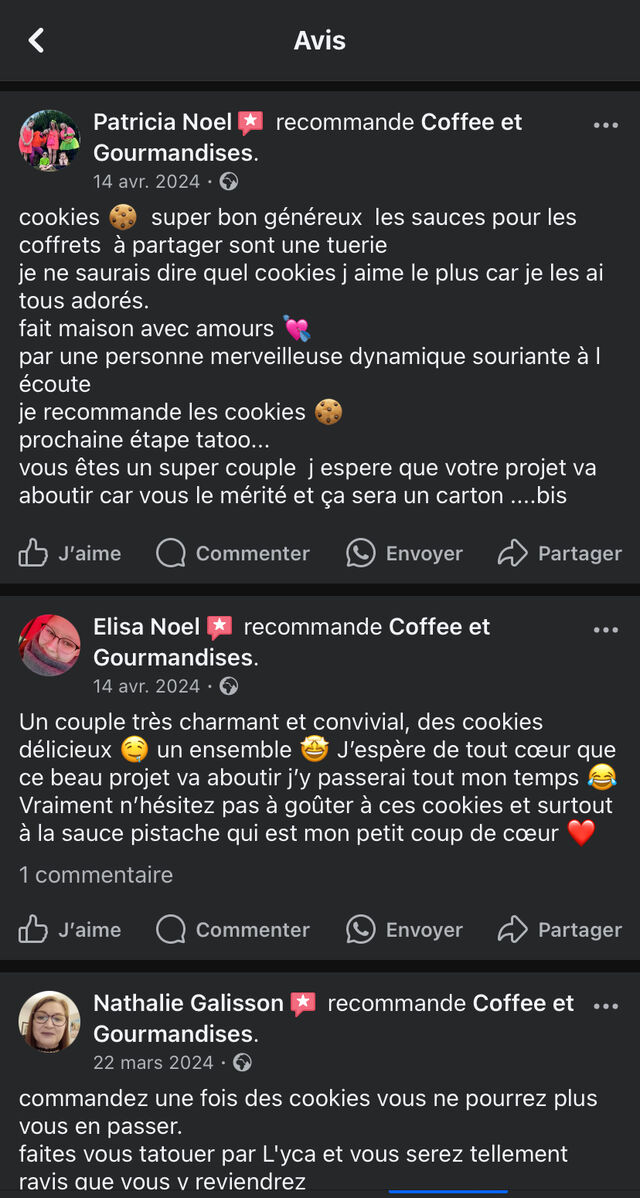640x1198 pixels.
Task: Open options menu on Patricia Noel's review
Action: [606, 125]
